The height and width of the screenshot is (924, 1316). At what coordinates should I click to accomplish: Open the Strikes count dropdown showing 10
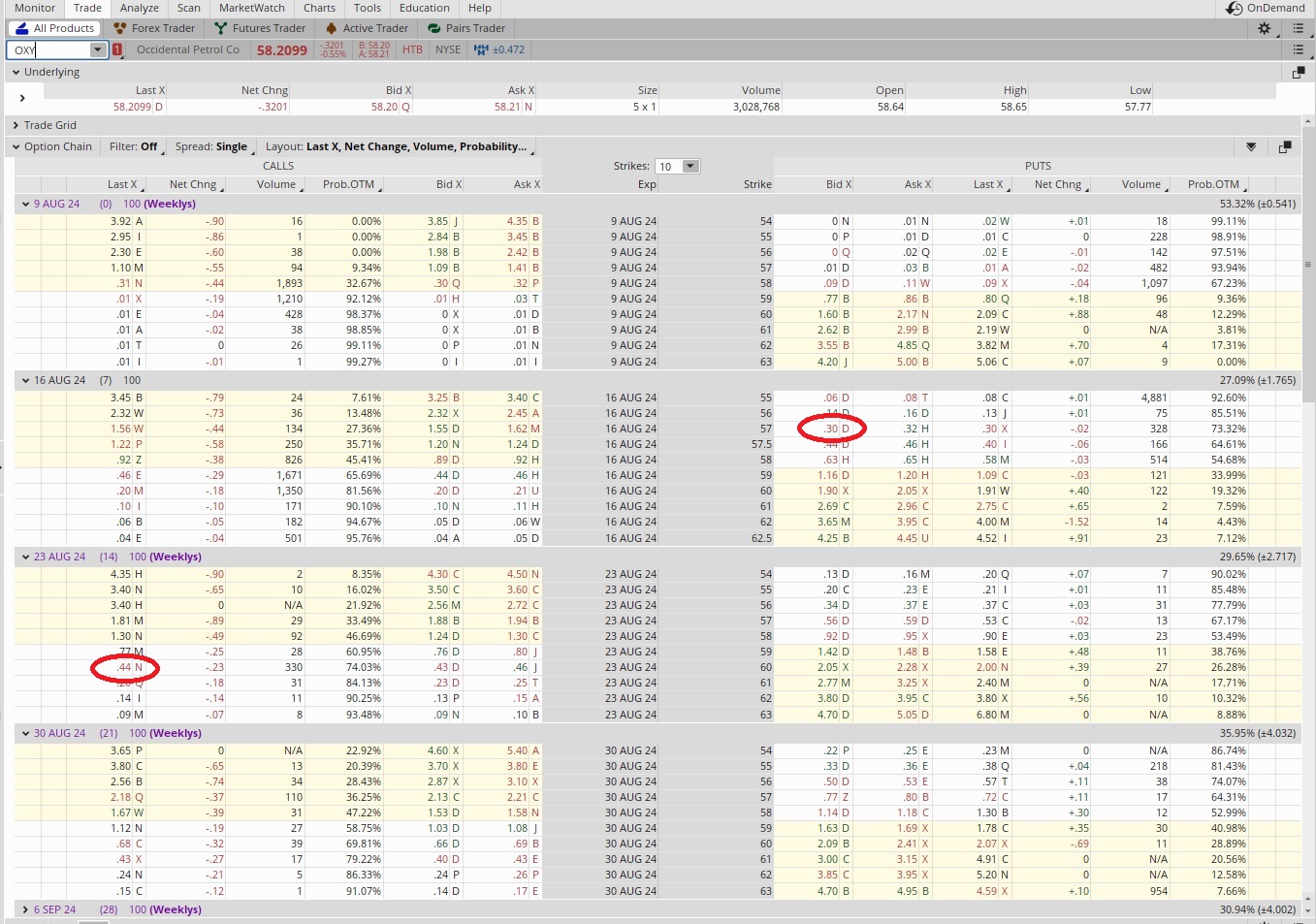[x=690, y=166]
